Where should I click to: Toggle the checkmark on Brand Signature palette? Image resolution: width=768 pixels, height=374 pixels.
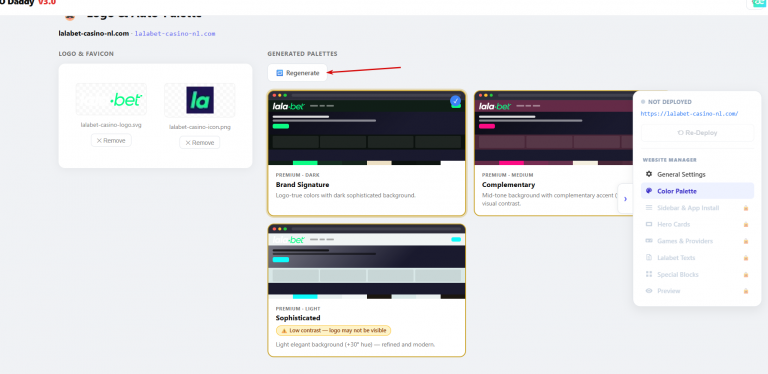pos(456,101)
